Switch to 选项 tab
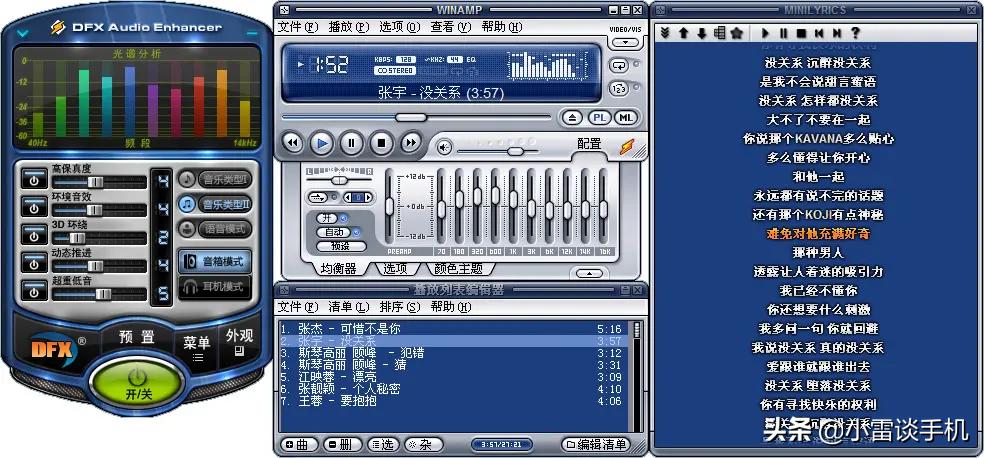984x458 pixels. pos(395,269)
